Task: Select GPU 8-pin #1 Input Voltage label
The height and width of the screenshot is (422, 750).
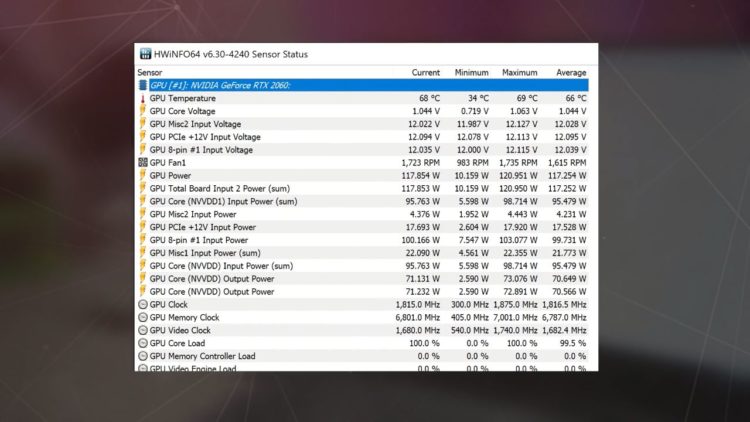Action: 201,150
